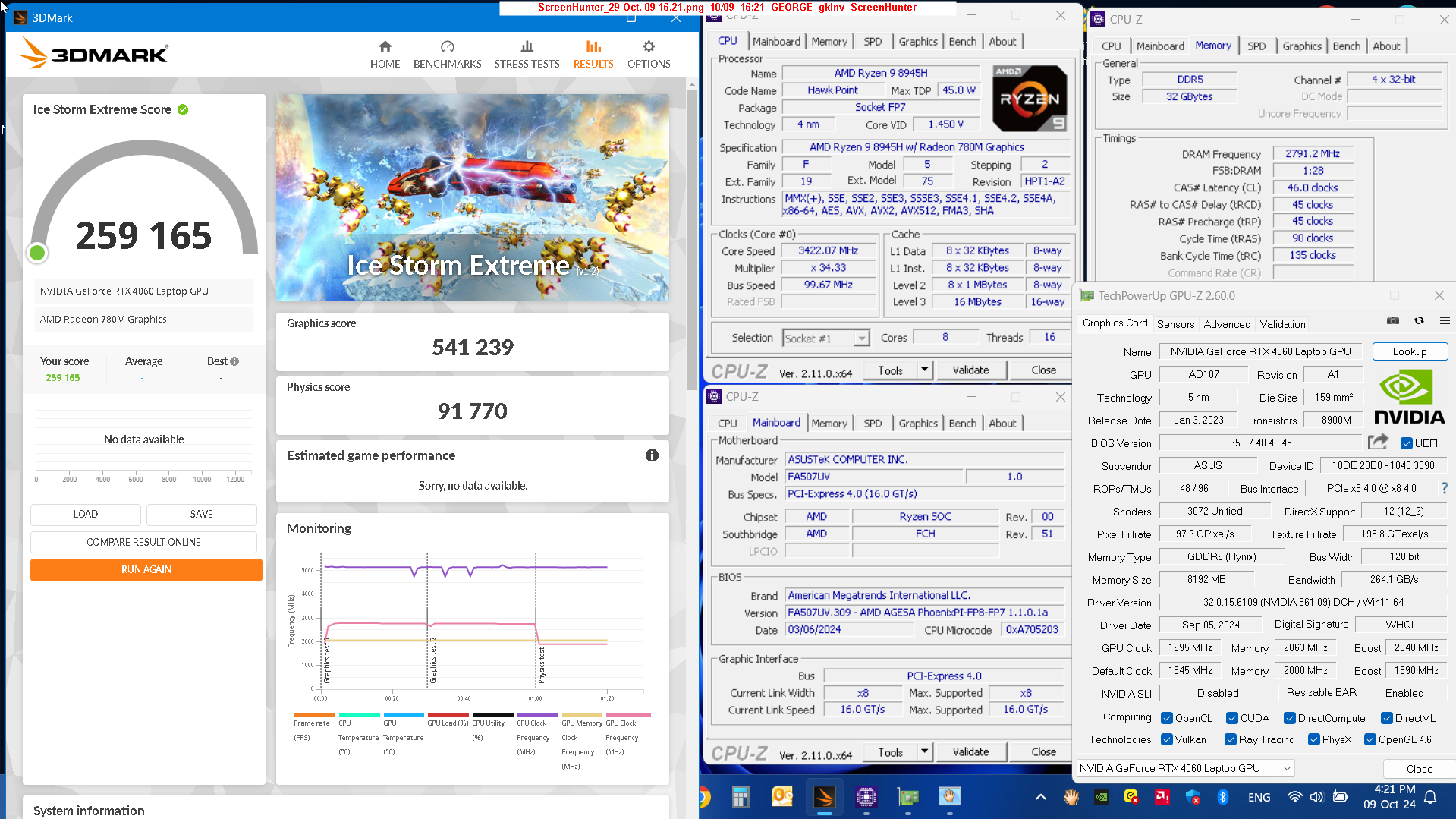Open the OPTIONS gear in 3DMark

tap(649, 55)
